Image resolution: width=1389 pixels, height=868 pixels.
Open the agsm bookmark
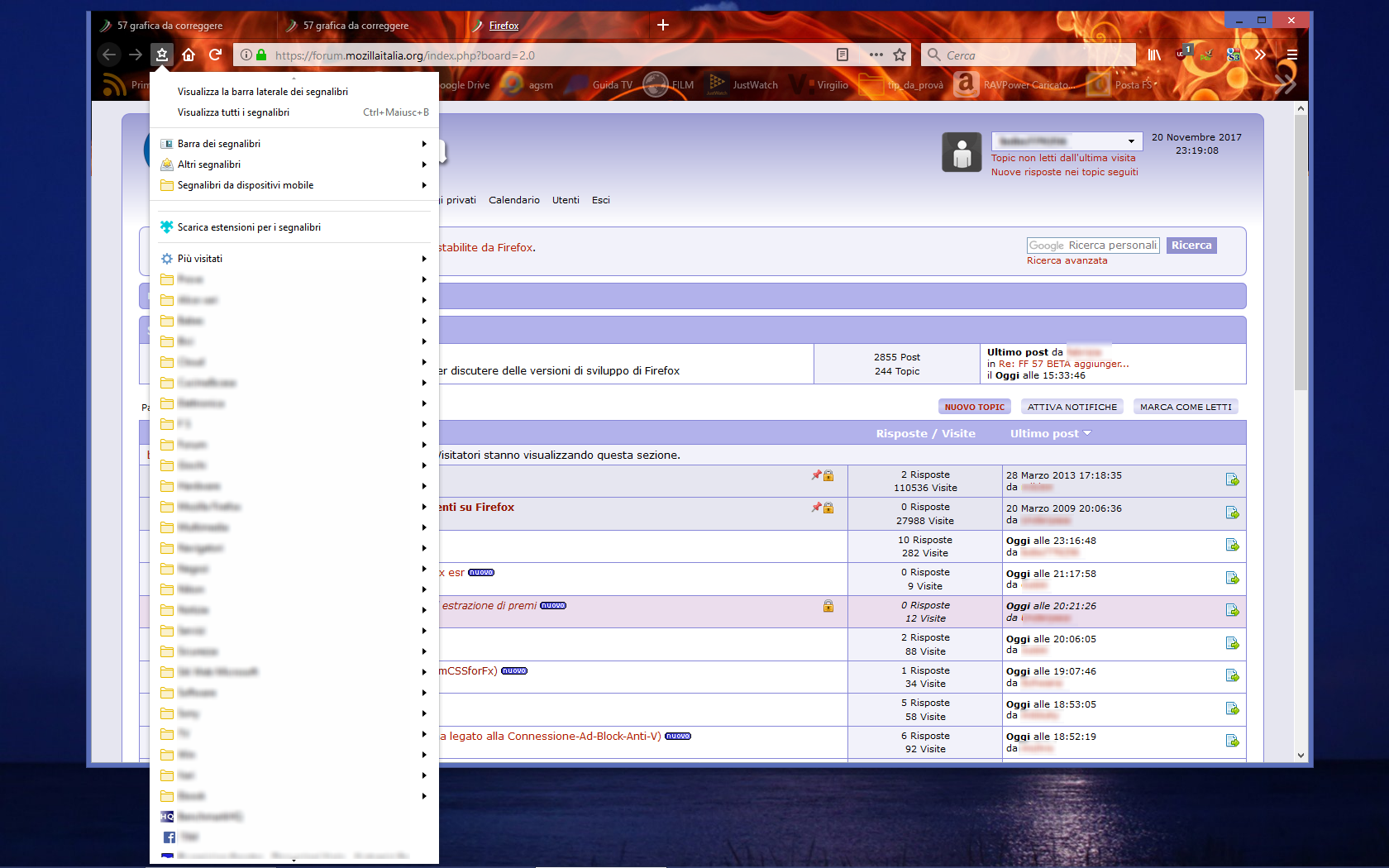pyautogui.click(x=527, y=84)
